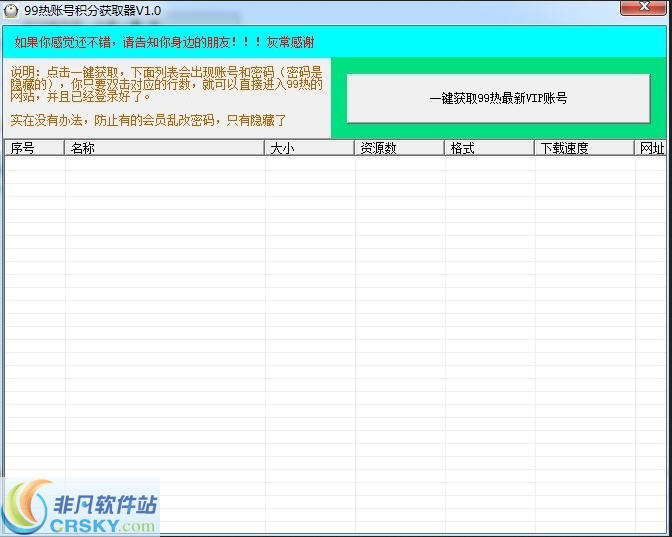Click the 一键获取99热最新VIP账号 button

tap(498, 99)
